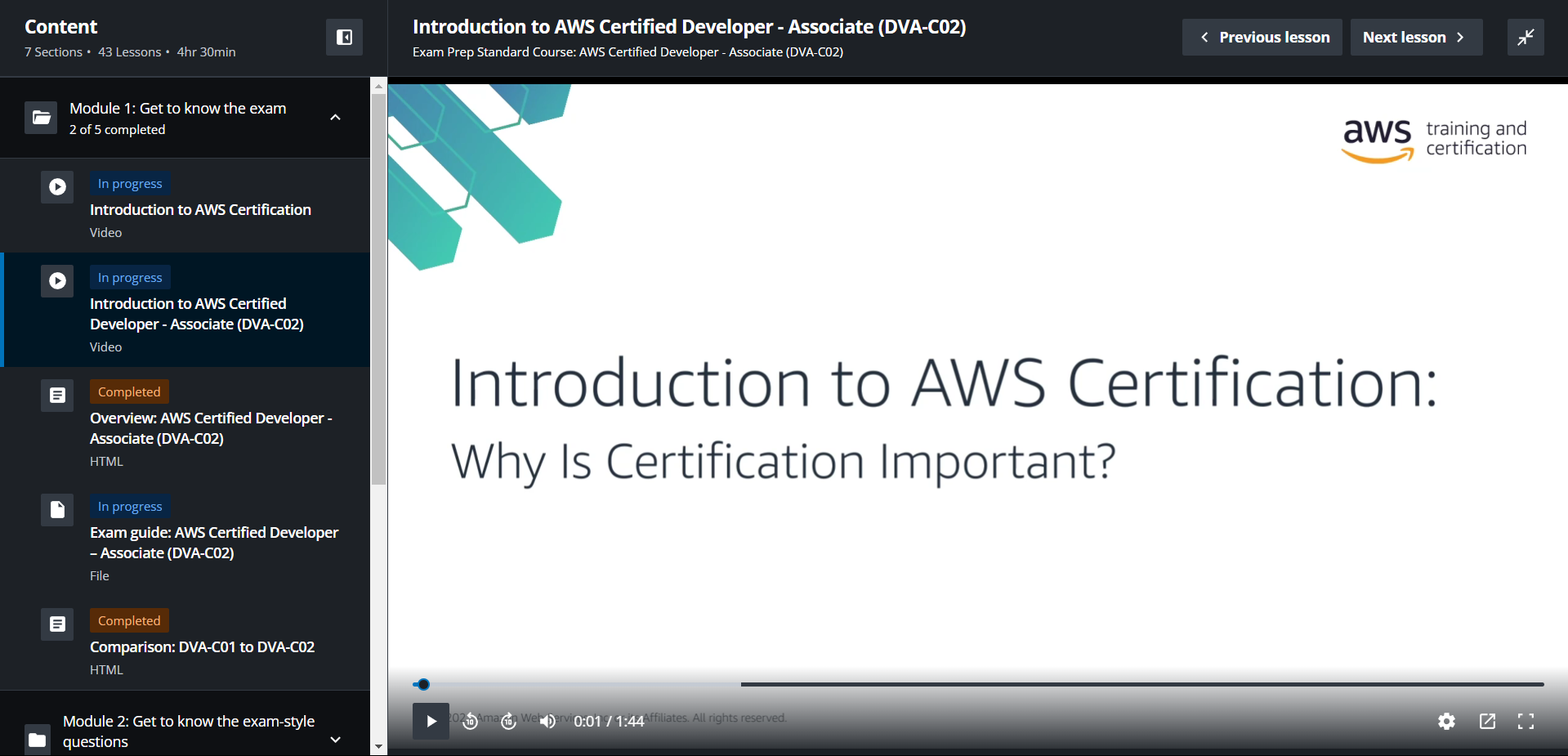
Task: Click the Module 1 open folder icon
Action: [x=41, y=118]
